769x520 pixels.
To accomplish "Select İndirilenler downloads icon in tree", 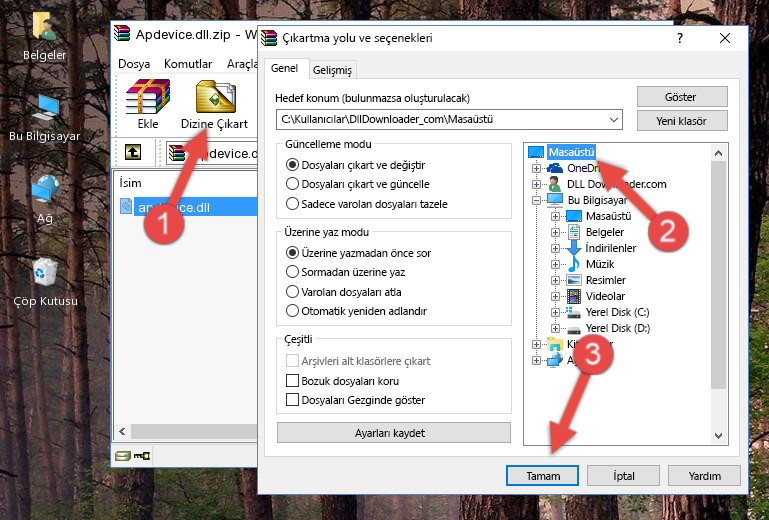I will 573,248.
